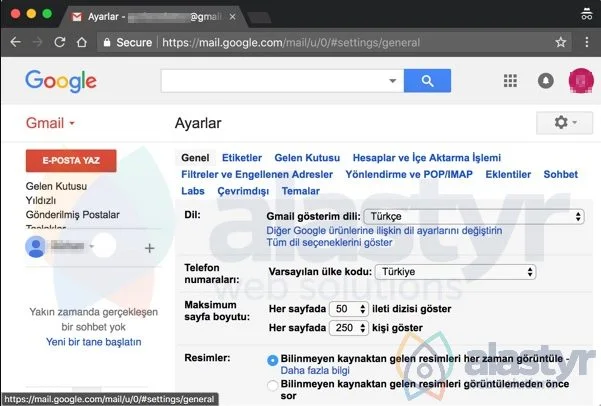
Task: Click Tüm dil seçeneklerini göster link
Action: [x=329, y=243]
